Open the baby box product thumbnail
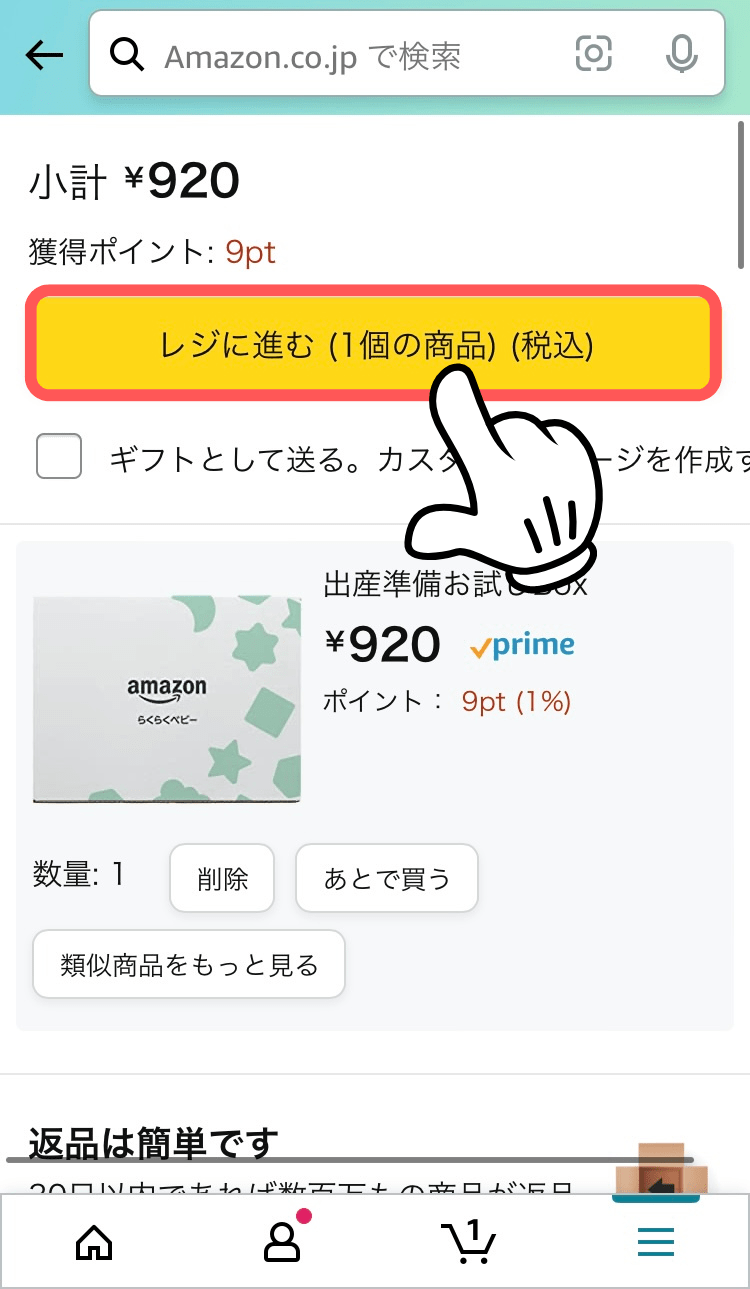 pyautogui.click(x=167, y=699)
